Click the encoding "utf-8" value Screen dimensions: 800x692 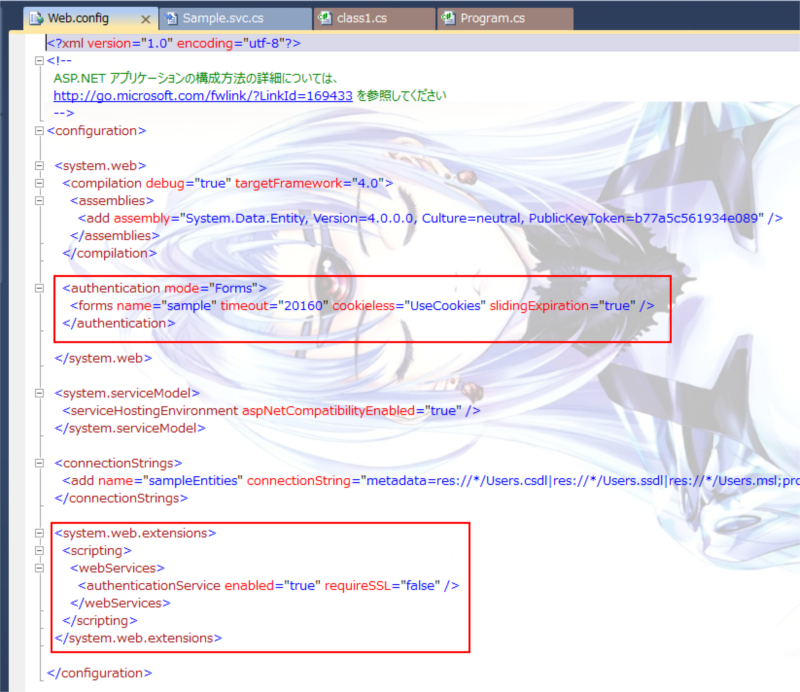point(263,43)
